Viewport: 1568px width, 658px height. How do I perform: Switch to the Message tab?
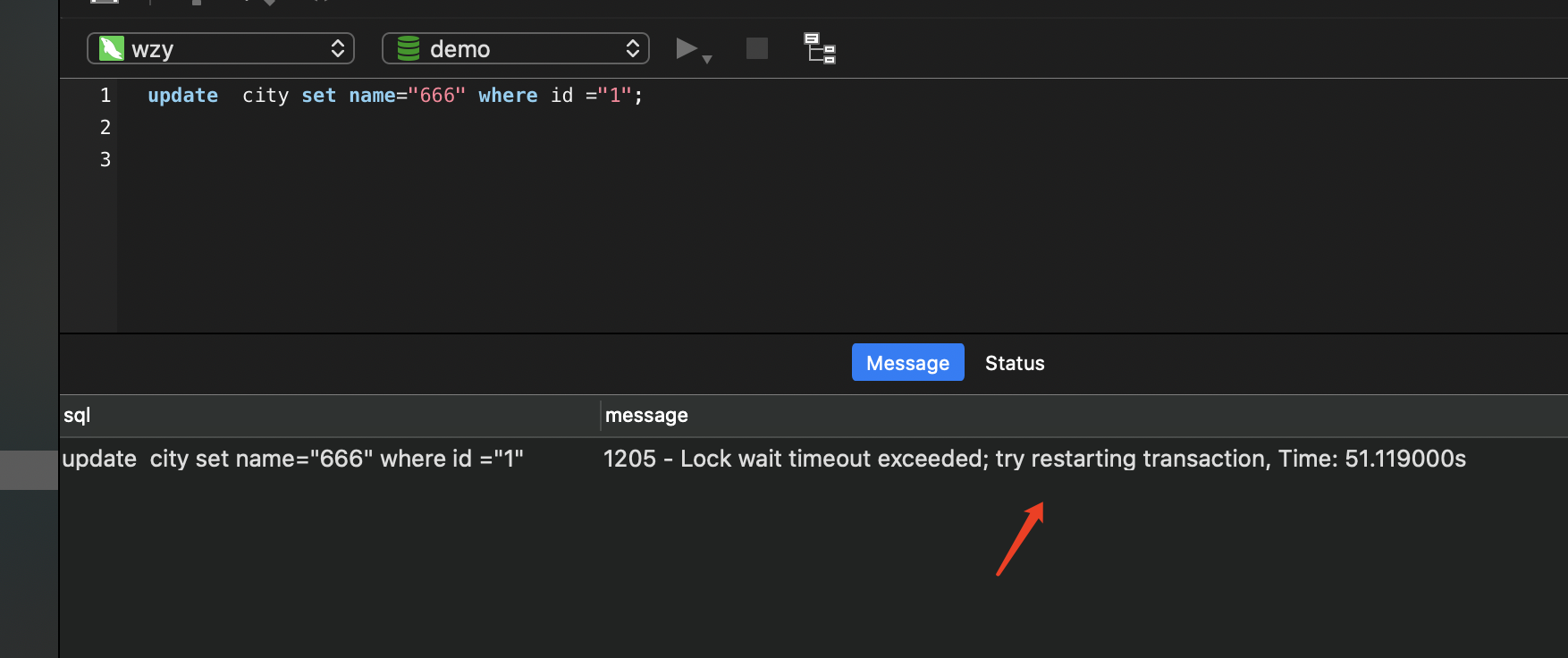(x=907, y=363)
